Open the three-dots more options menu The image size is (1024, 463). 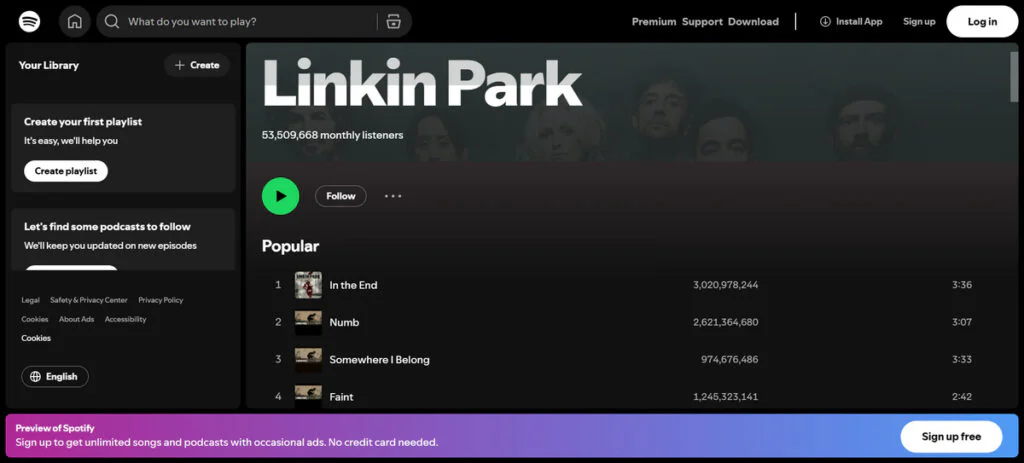pos(393,196)
